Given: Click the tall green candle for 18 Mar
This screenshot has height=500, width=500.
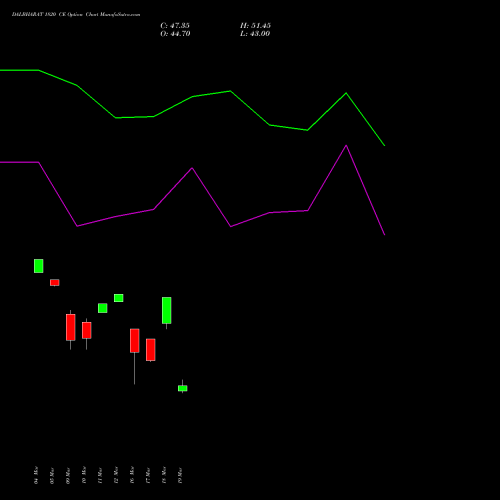Looking at the screenshot, I should tap(167, 310).
